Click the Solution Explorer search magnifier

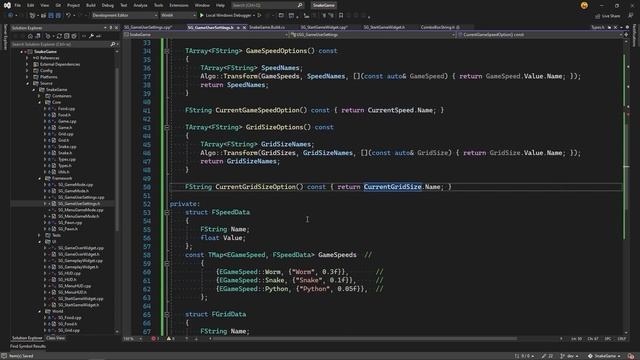(113, 44)
